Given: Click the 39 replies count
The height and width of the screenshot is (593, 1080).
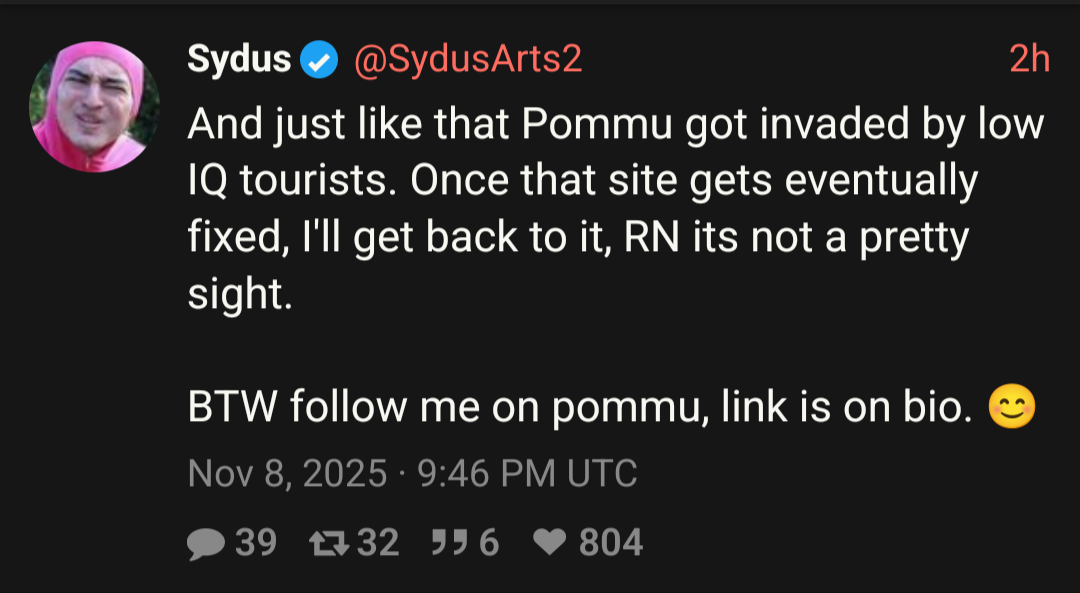Looking at the screenshot, I should click(x=256, y=543).
